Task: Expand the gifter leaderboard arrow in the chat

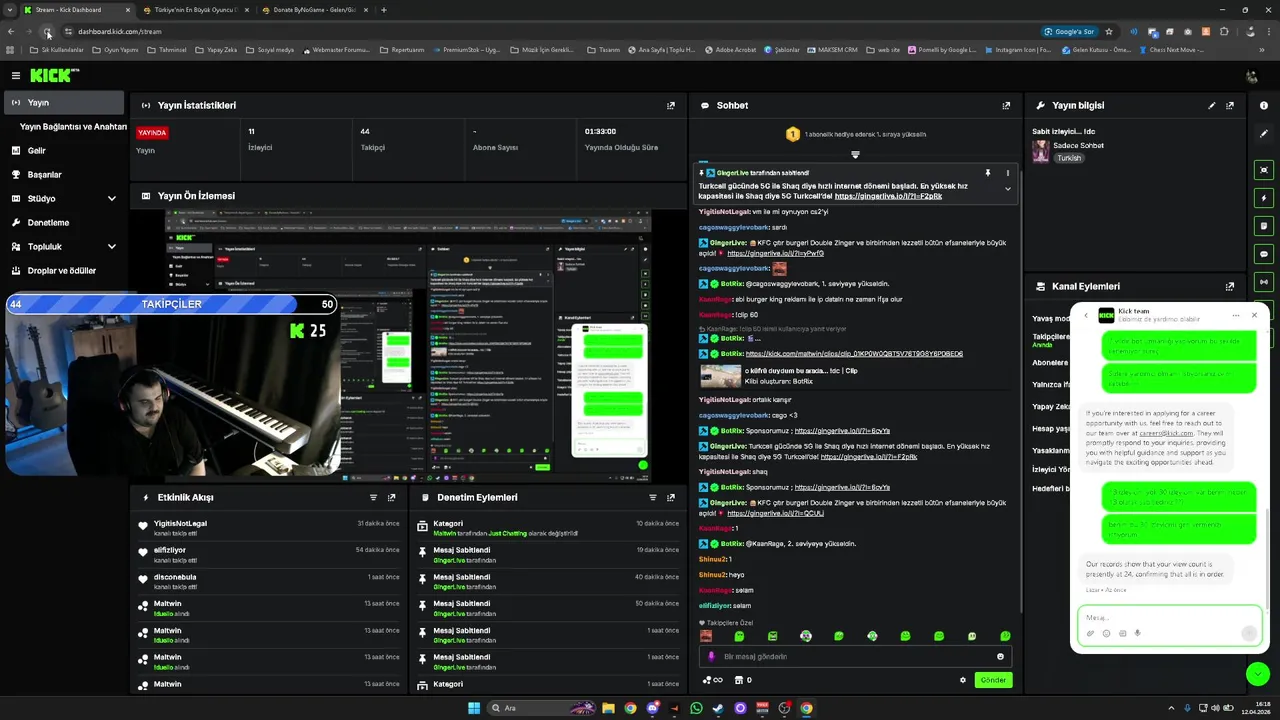Action: click(855, 155)
